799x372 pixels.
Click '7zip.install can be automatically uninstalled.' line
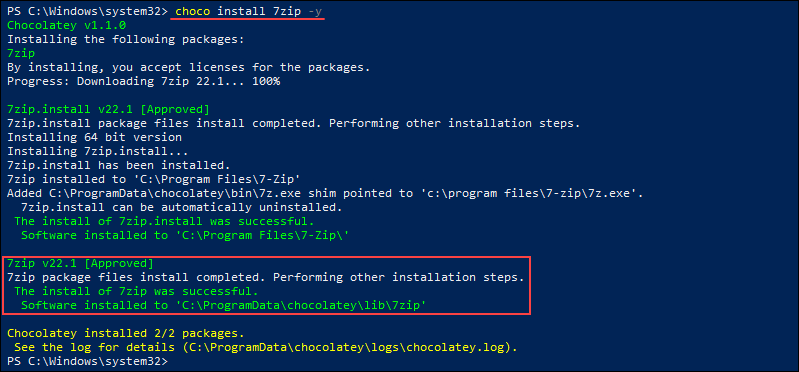pos(181,207)
